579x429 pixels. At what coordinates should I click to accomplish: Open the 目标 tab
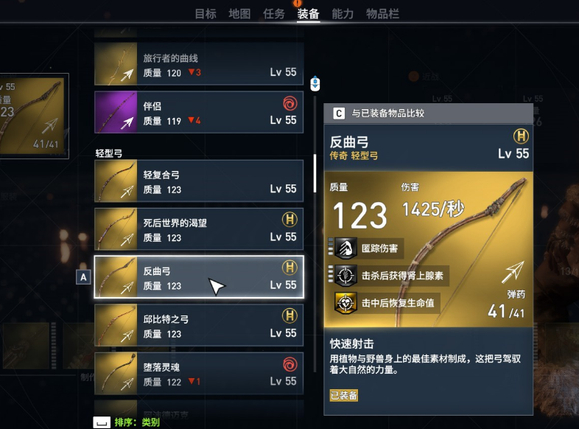[205, 14]
